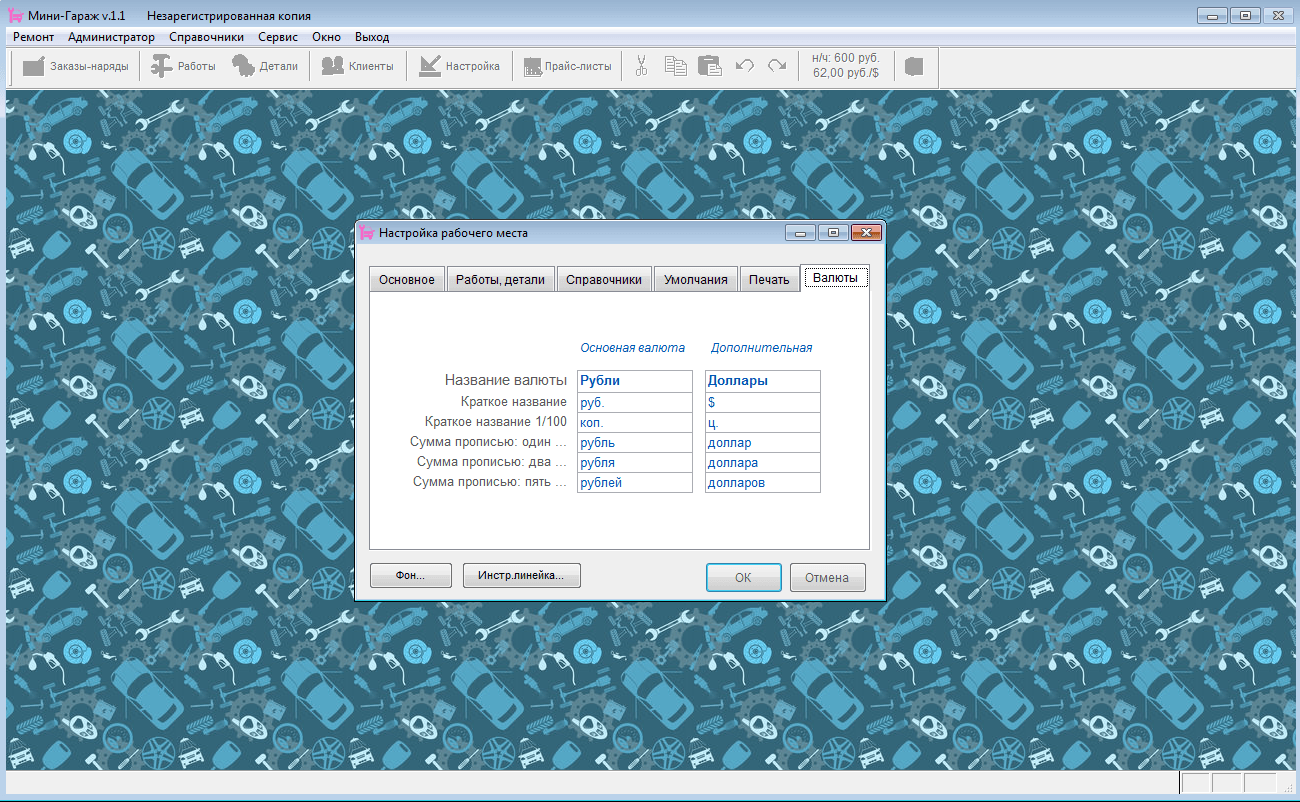Click the Инстр.линейка... button
The width and height of the screenshot is (1300, 802).
(x=522, y=576)
